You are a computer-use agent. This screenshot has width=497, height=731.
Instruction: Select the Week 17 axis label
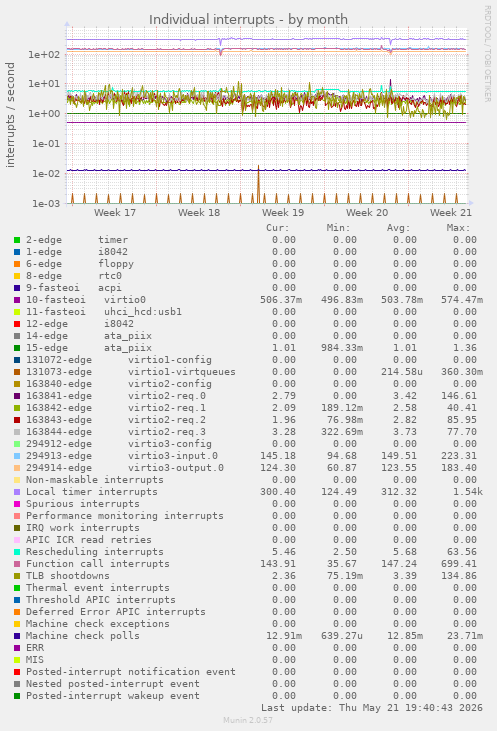pyautogui.click(x=115, y=213)
